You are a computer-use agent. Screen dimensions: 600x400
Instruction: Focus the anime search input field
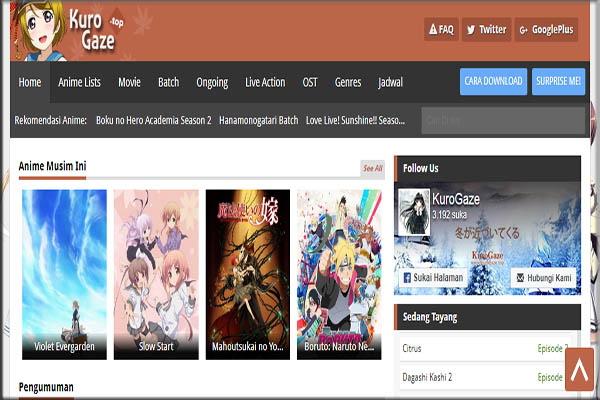(x=503, y=121)
